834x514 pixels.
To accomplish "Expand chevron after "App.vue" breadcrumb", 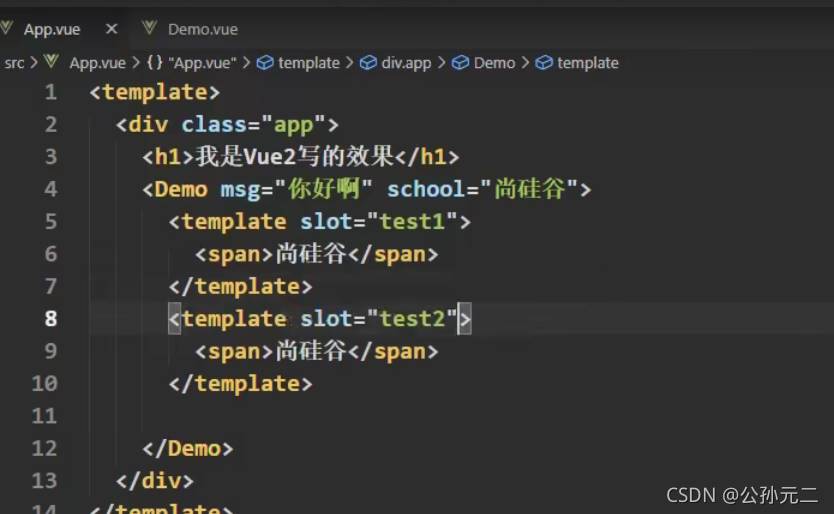I will pos(246,63).
